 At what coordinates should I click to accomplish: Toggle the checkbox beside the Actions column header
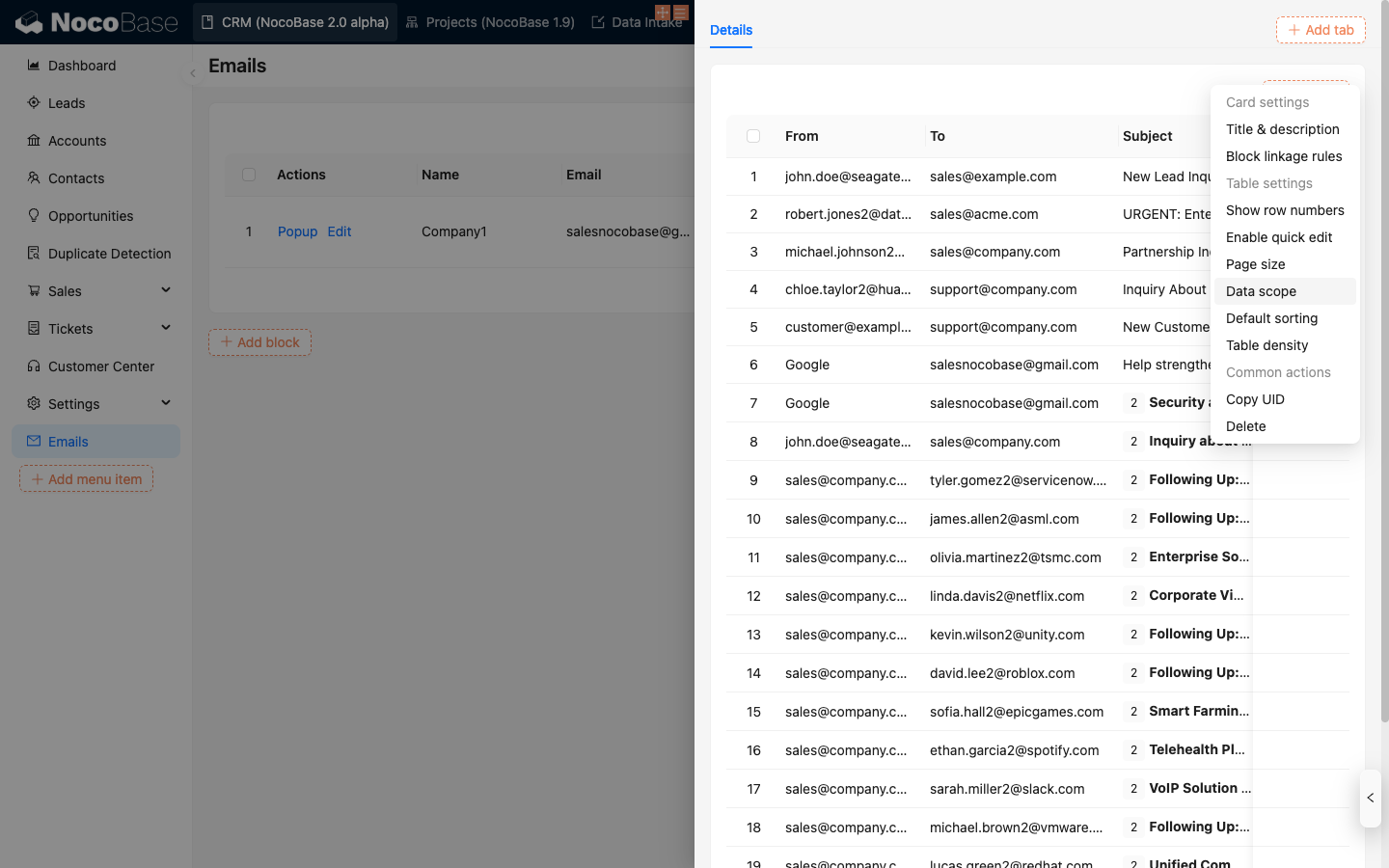(x=249, y=175)
